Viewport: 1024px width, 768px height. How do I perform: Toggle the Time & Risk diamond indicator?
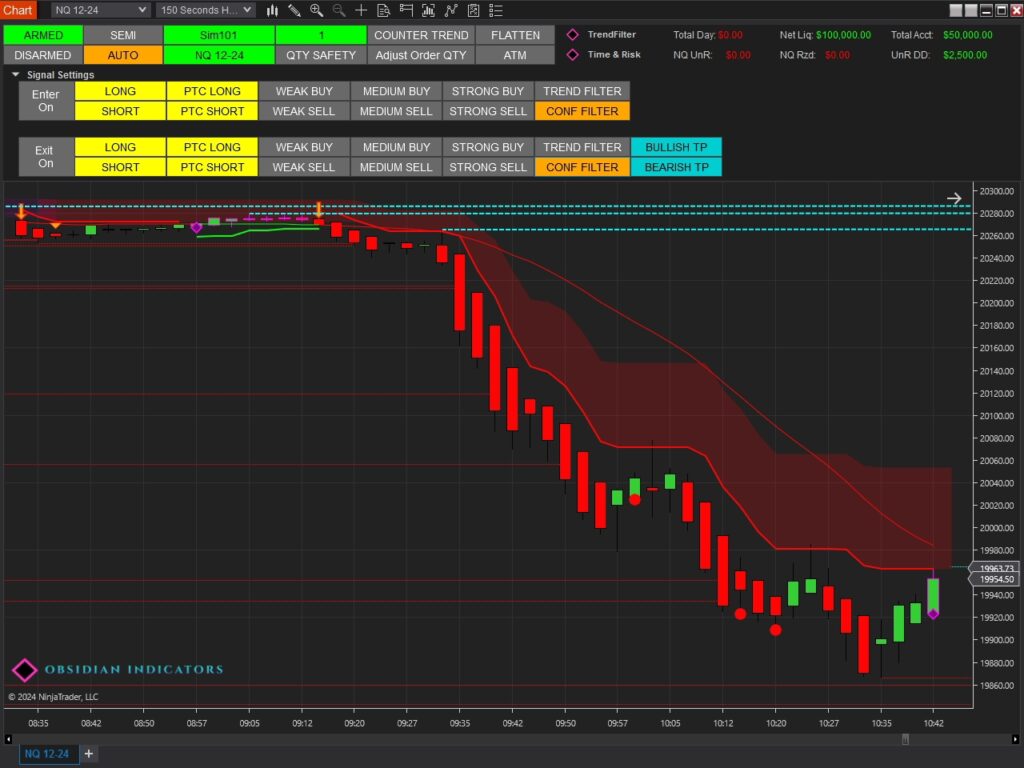tap(573, 55)
